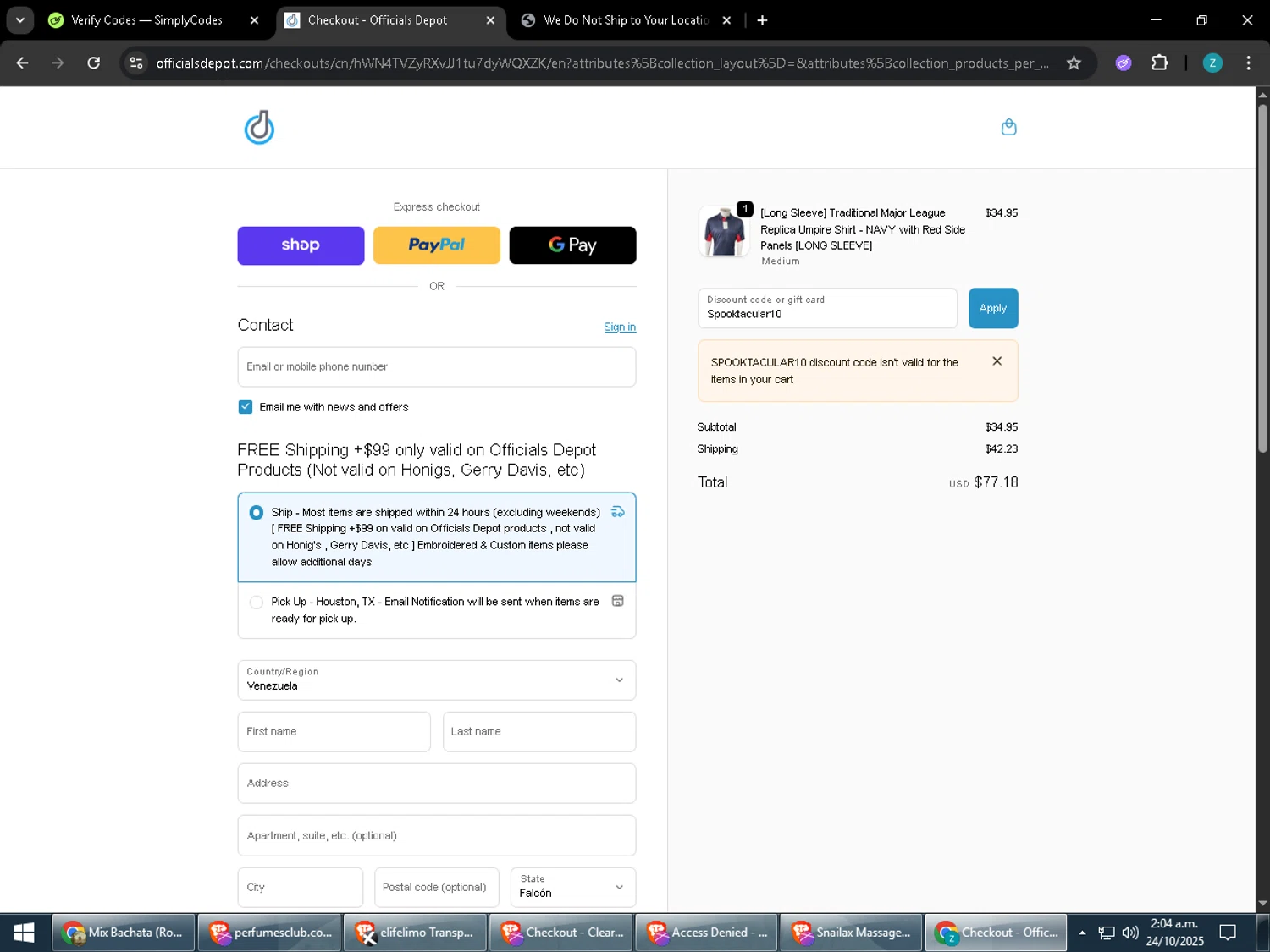Click the browser forward arrow

tap(58, 63)
